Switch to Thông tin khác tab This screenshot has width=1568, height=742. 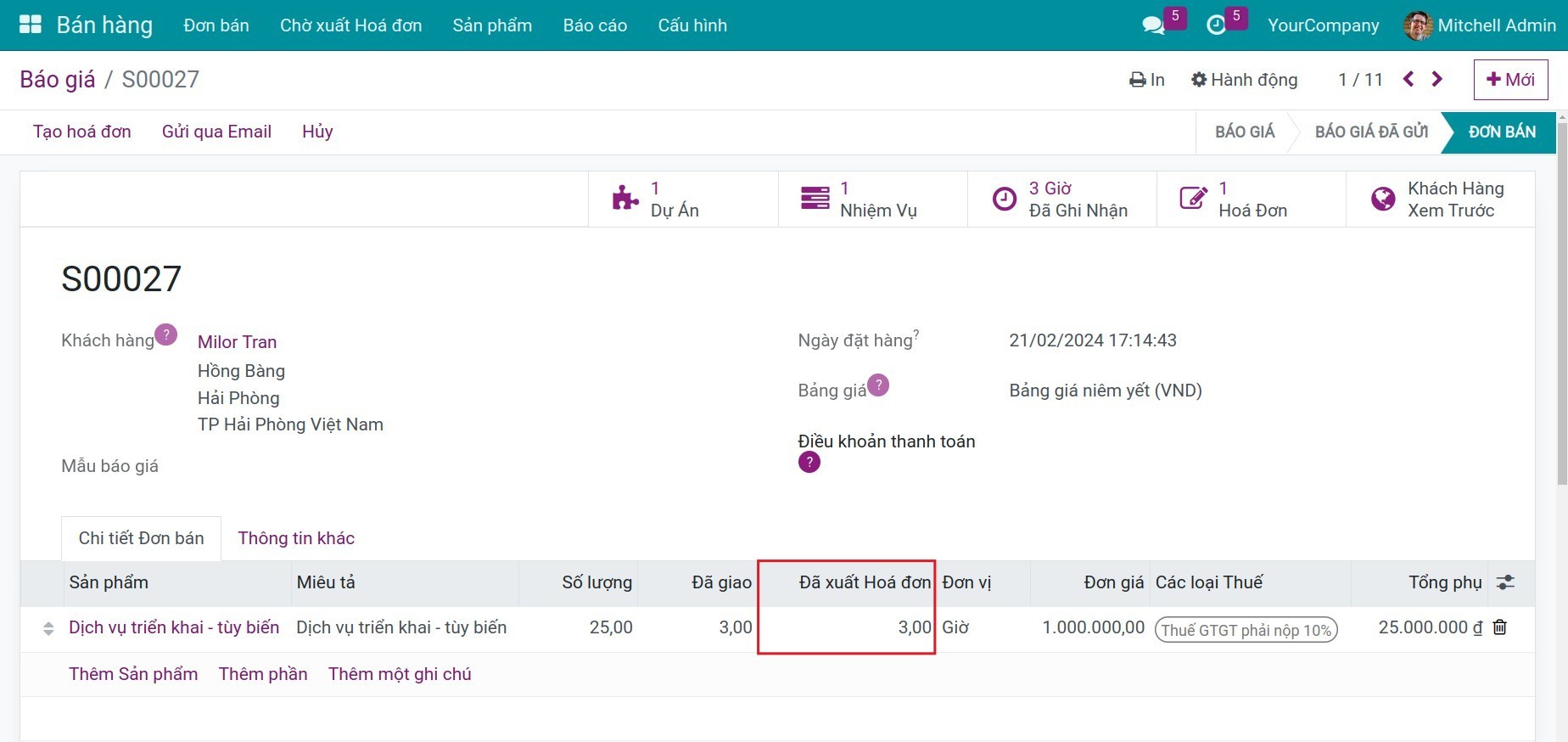coord(296,538)
